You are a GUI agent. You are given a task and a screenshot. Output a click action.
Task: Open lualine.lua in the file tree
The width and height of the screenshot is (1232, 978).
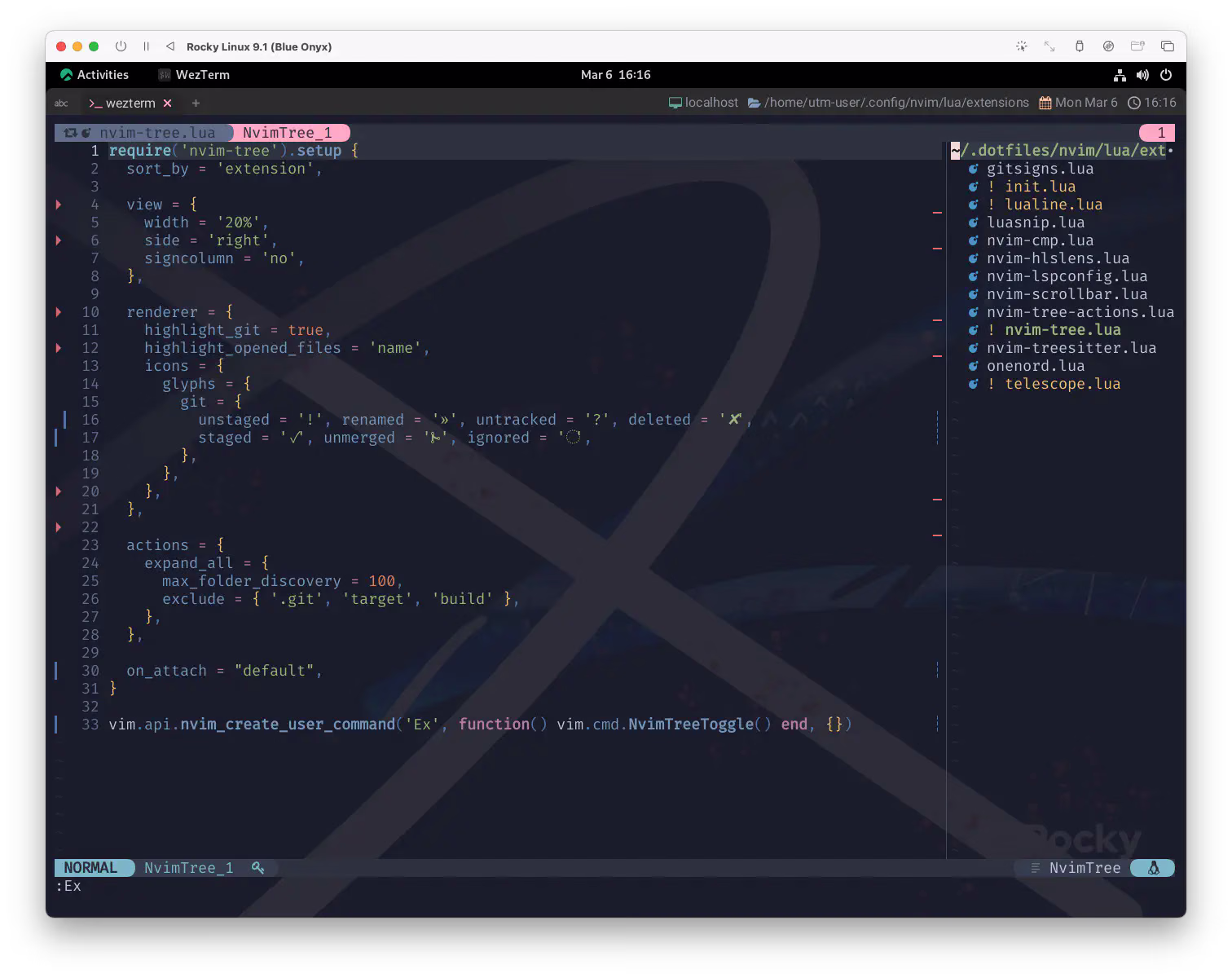click(1054, 205)
